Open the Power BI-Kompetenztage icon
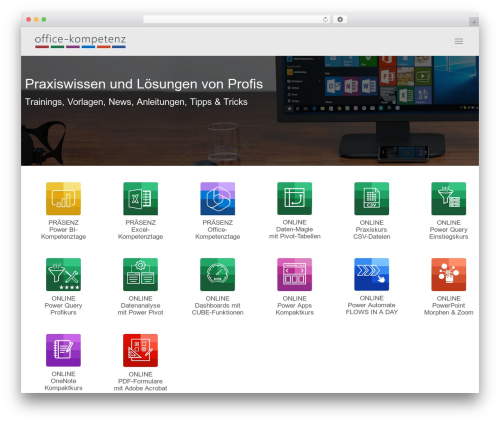This screenshot has height=423, width=500. [63, 198]
